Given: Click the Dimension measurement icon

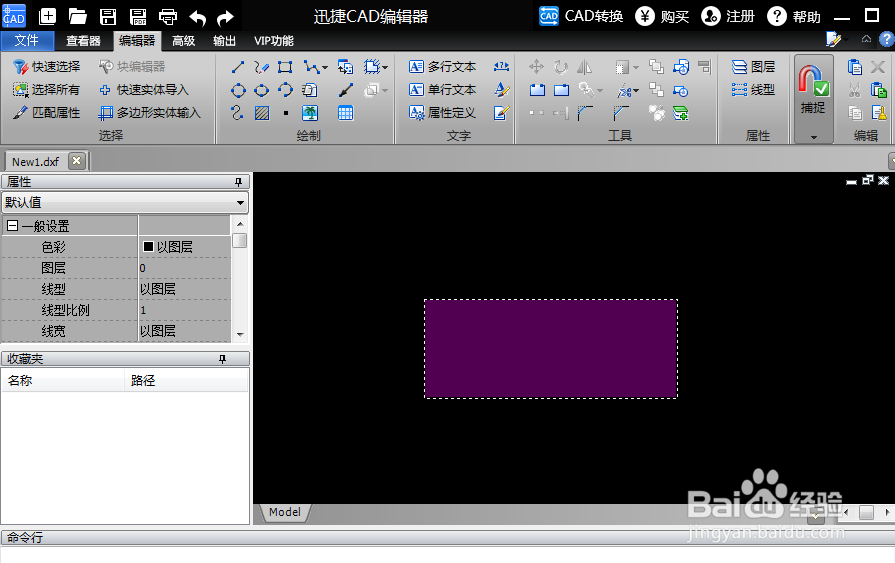Looking at the screenshot, I should (501, 67).
